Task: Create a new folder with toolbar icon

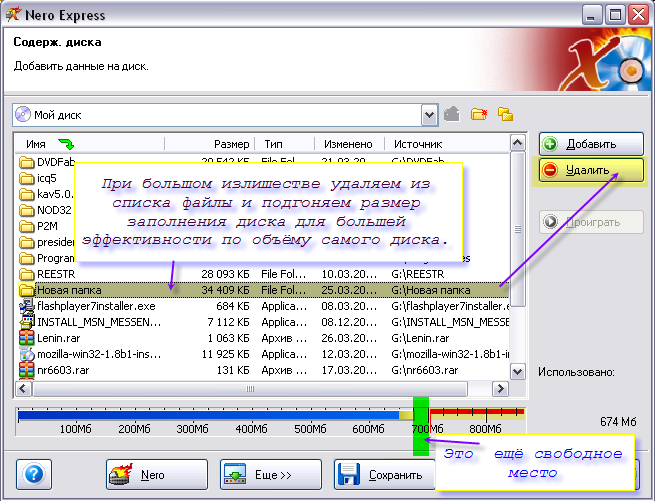Action: tap(479, 114)
